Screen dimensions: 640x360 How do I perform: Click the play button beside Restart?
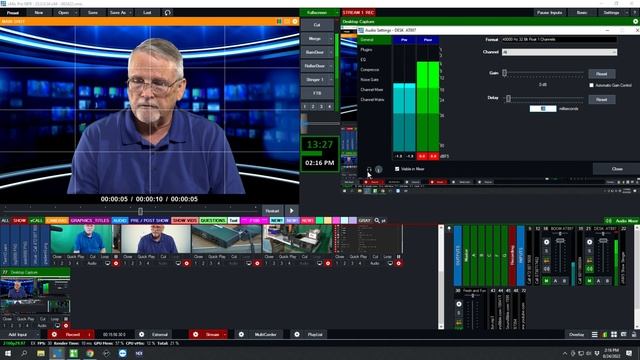pyautogui.click(x=292, y=211)
